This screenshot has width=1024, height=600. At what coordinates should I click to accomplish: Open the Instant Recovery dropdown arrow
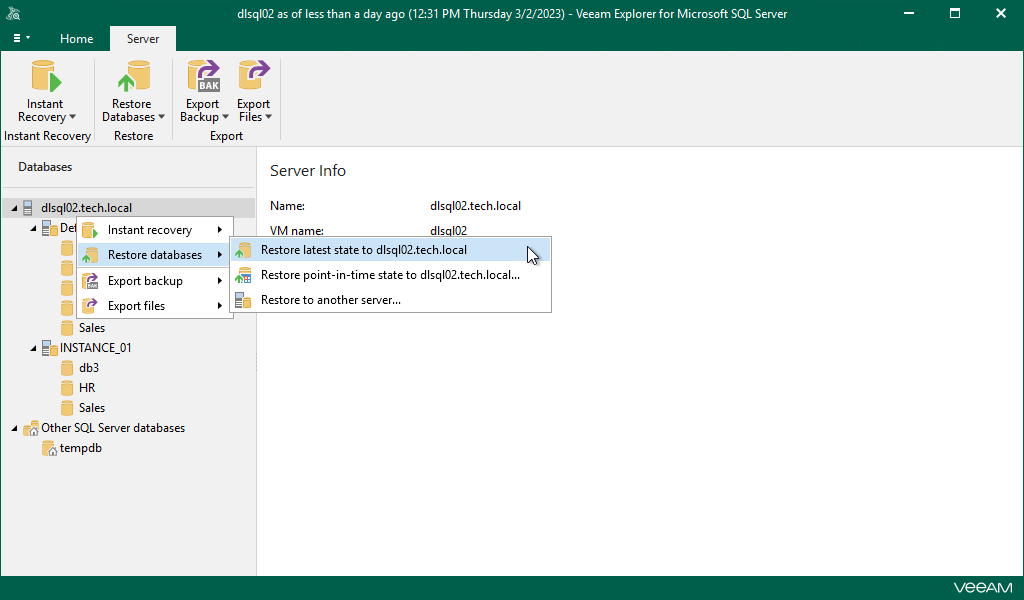70,117
